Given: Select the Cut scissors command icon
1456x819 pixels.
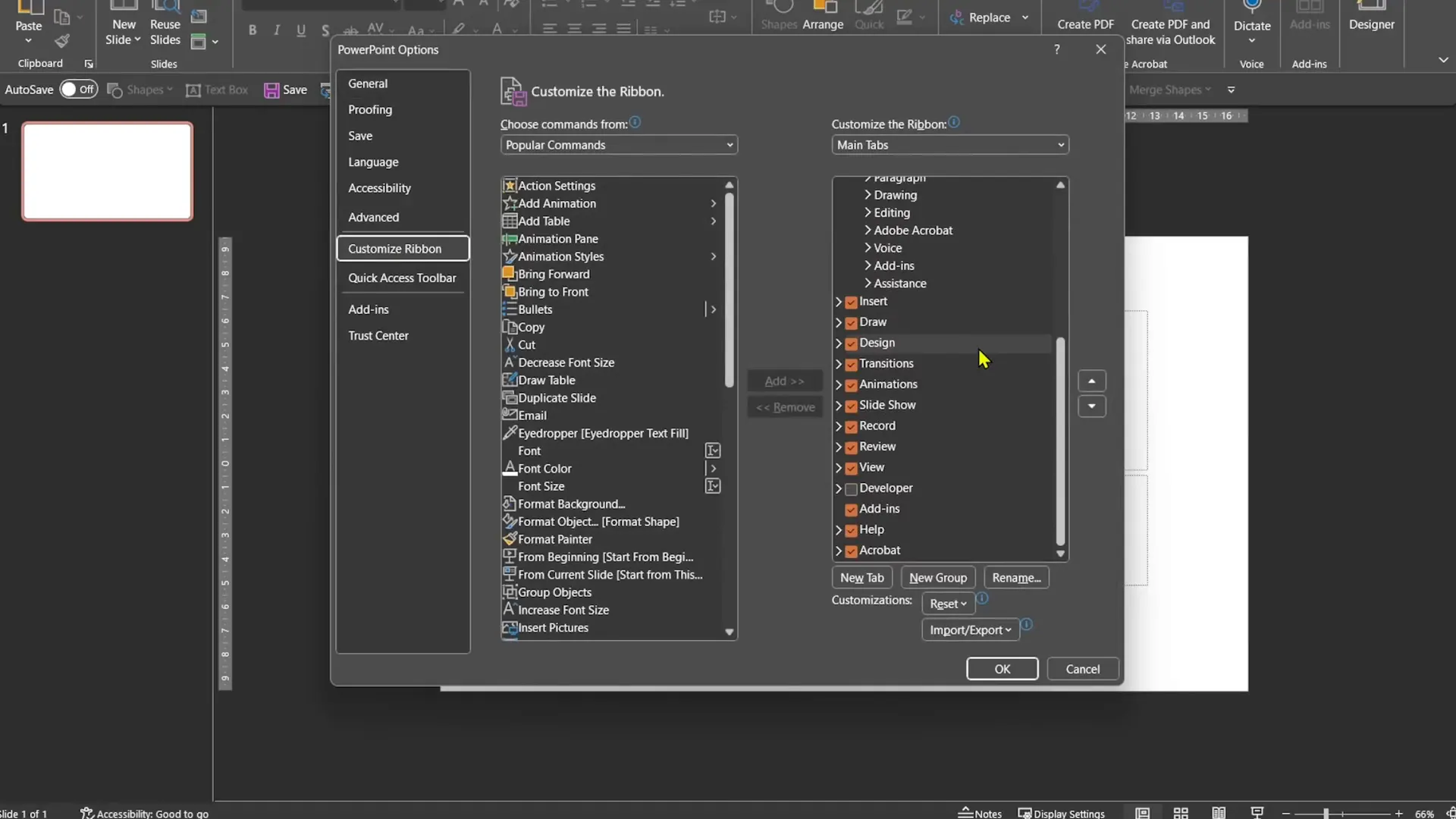Looking at the screenshot, I should click(x=510, y=345).
